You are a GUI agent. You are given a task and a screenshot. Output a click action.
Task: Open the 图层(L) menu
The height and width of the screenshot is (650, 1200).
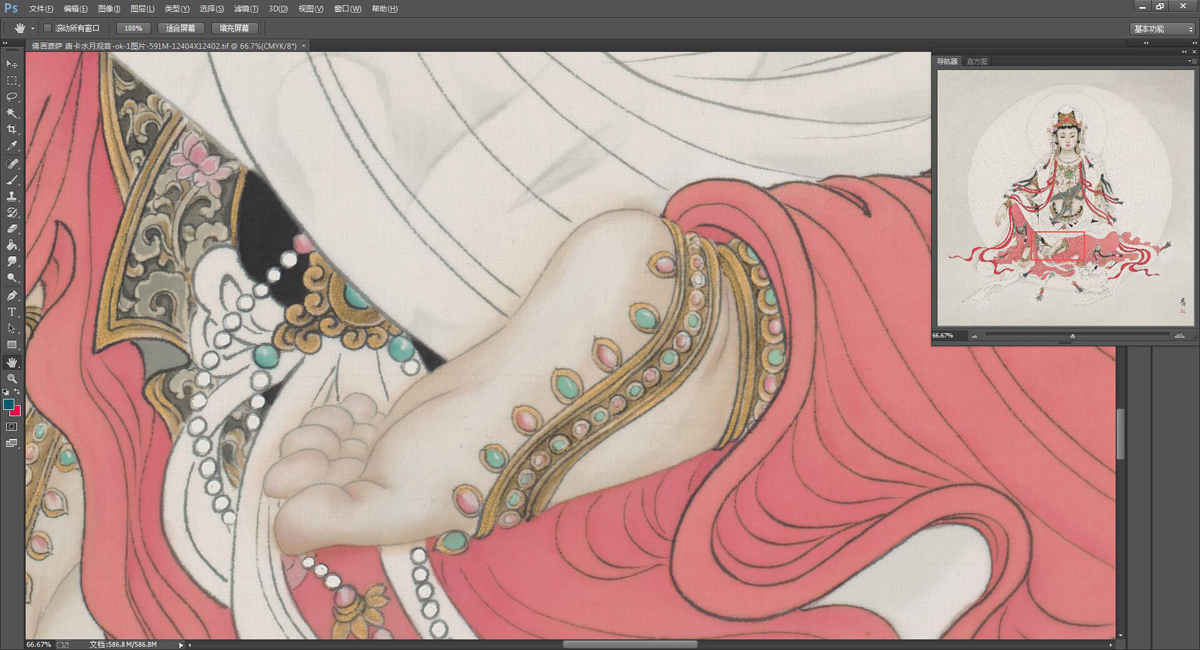(143, 8)
